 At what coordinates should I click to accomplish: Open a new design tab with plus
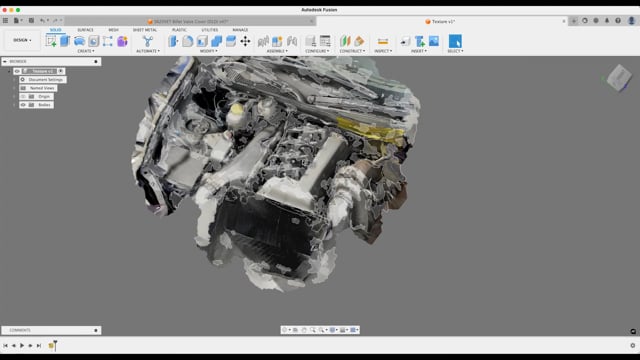[x=573, y=21]
